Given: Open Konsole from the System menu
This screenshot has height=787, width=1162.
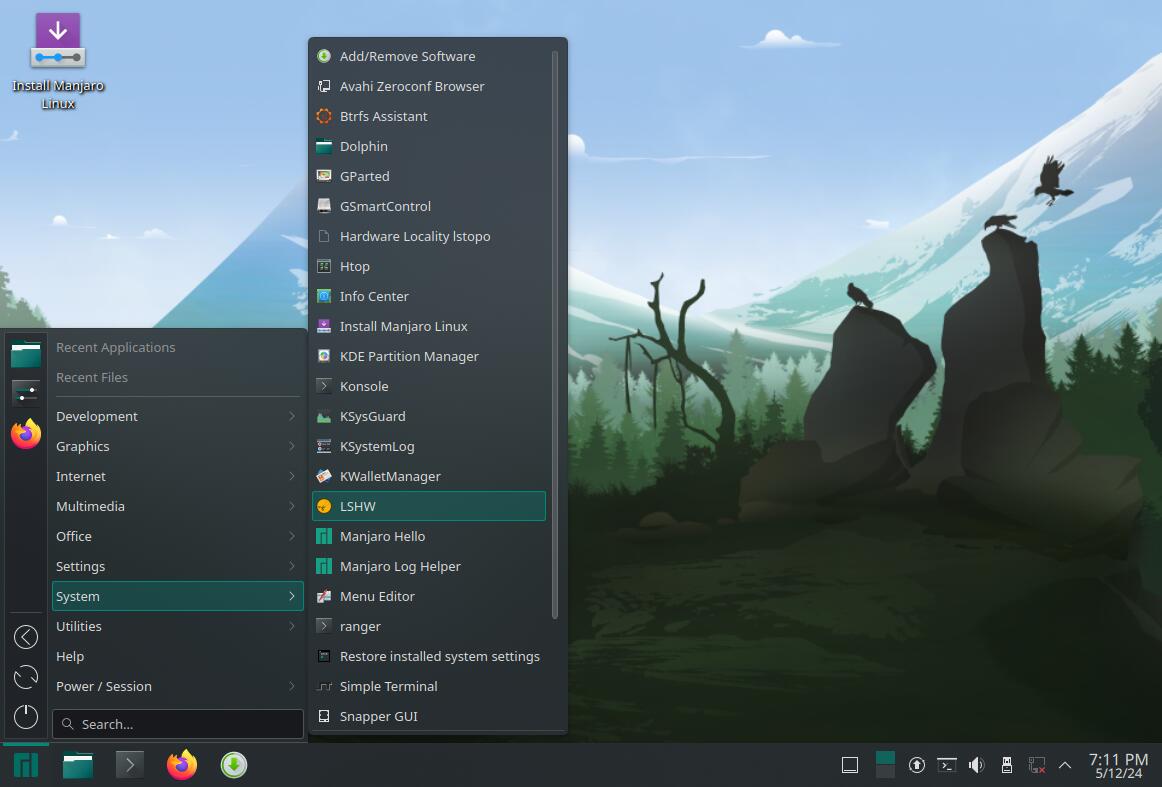Looking at the screenshot, I should coord(429,386).
